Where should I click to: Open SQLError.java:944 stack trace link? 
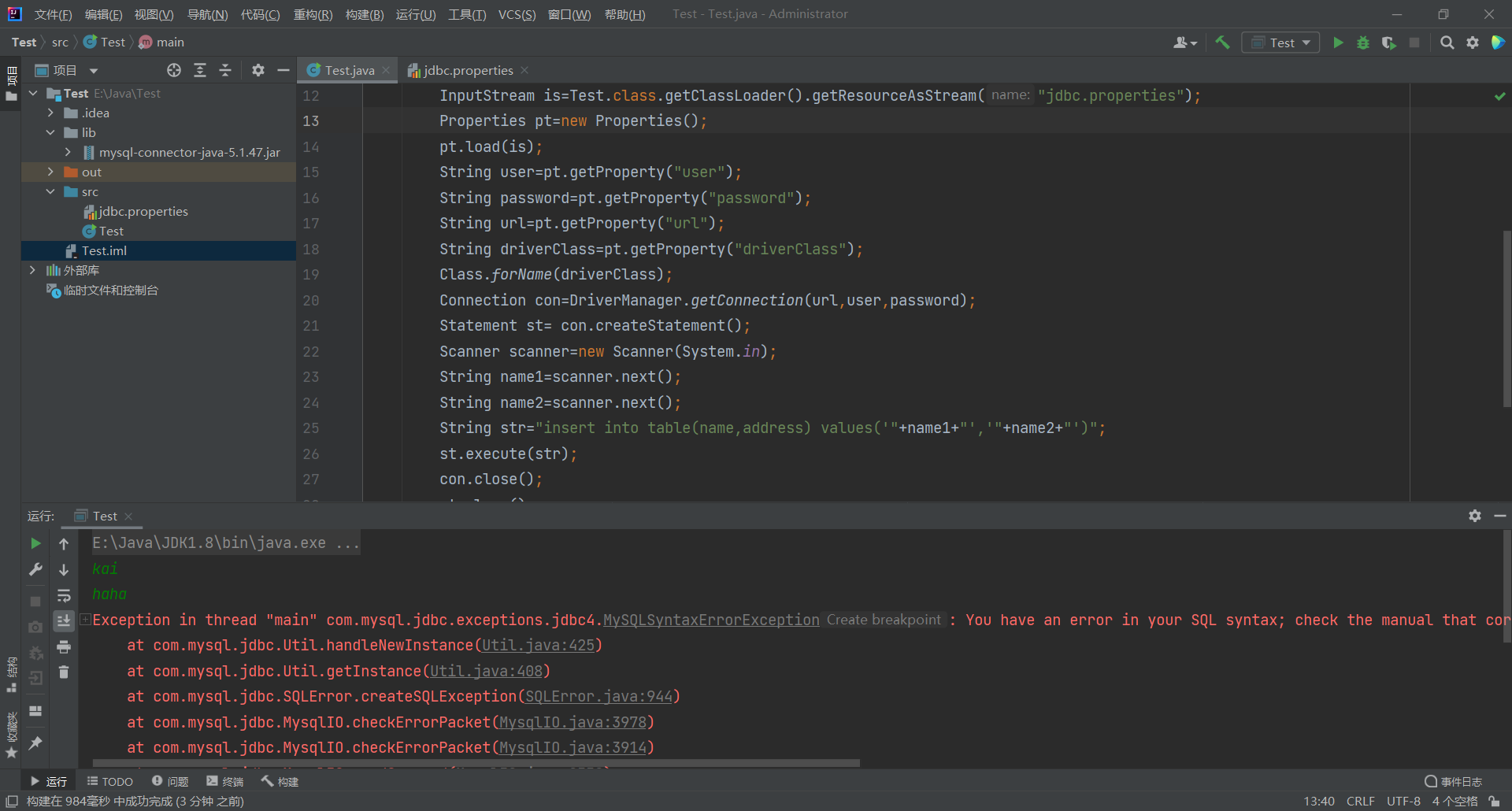(x=599, y=697)
